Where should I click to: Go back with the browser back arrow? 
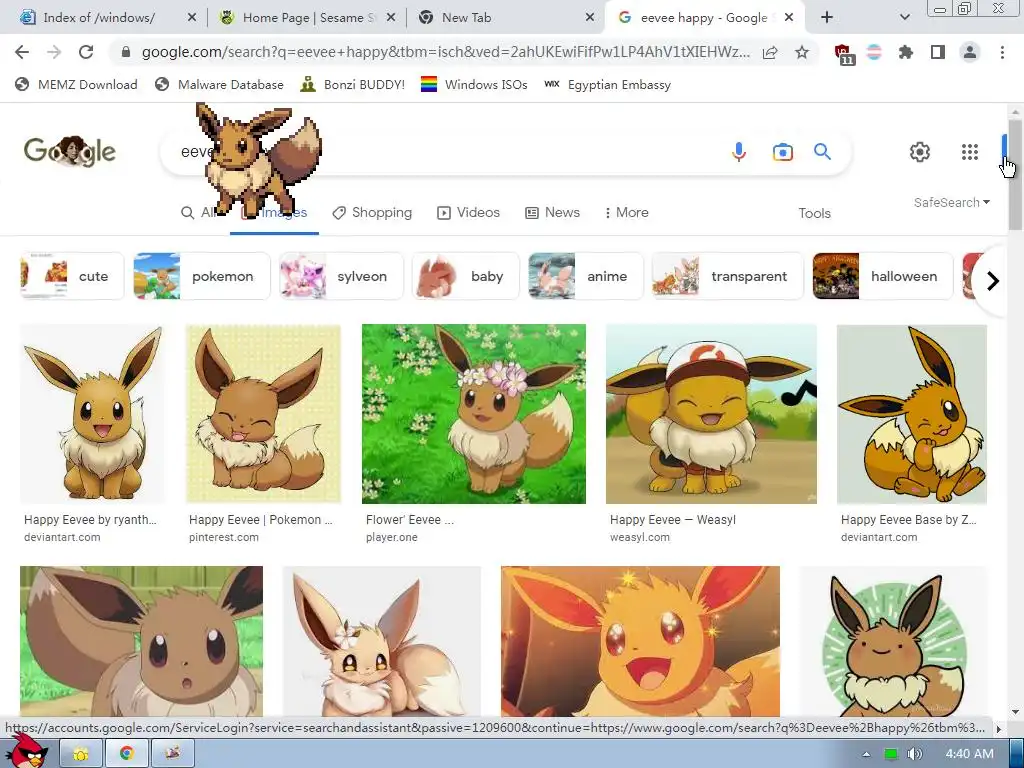[x=22, y=52]
